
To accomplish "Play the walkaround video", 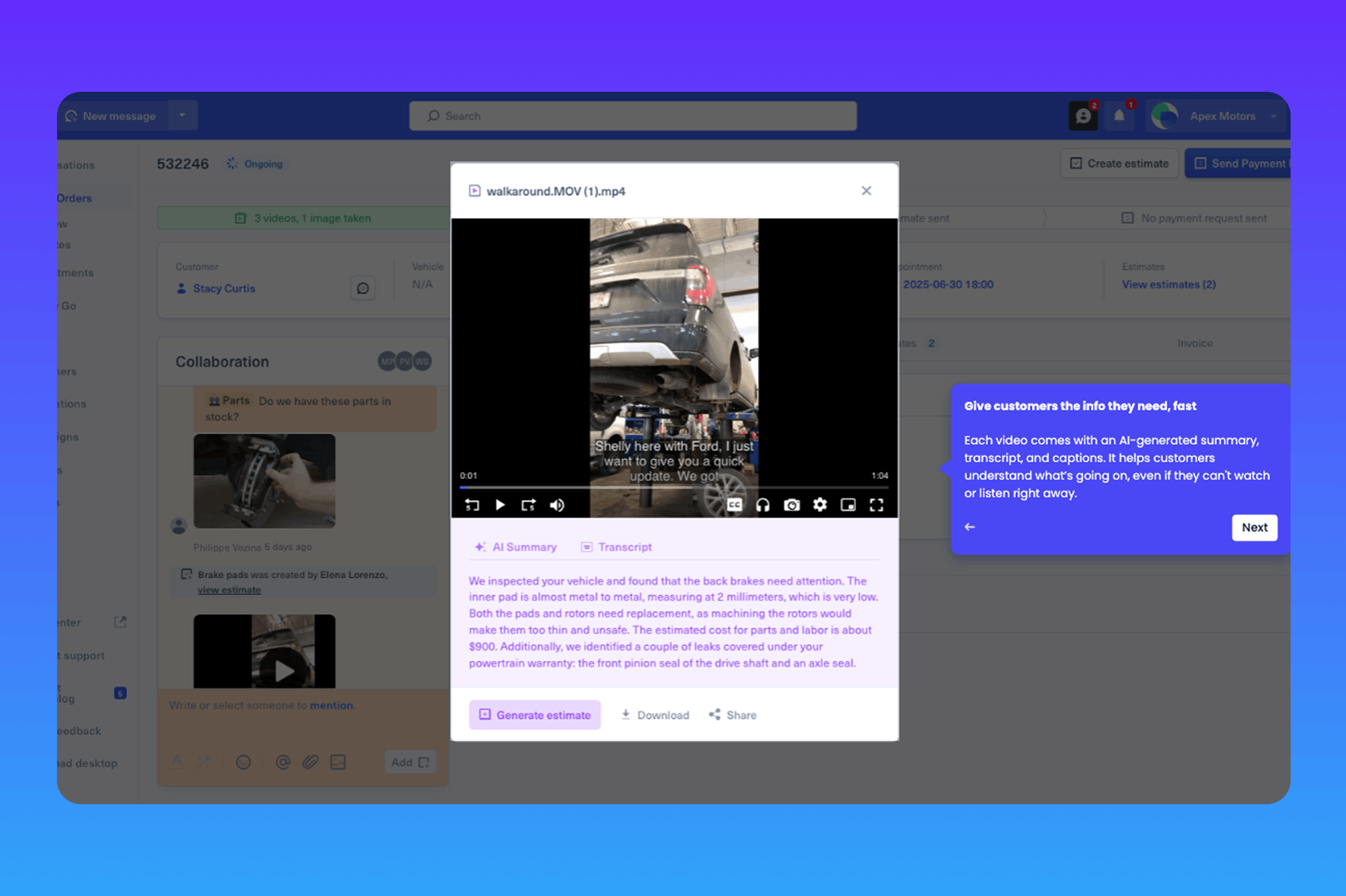I will [500, 504].
